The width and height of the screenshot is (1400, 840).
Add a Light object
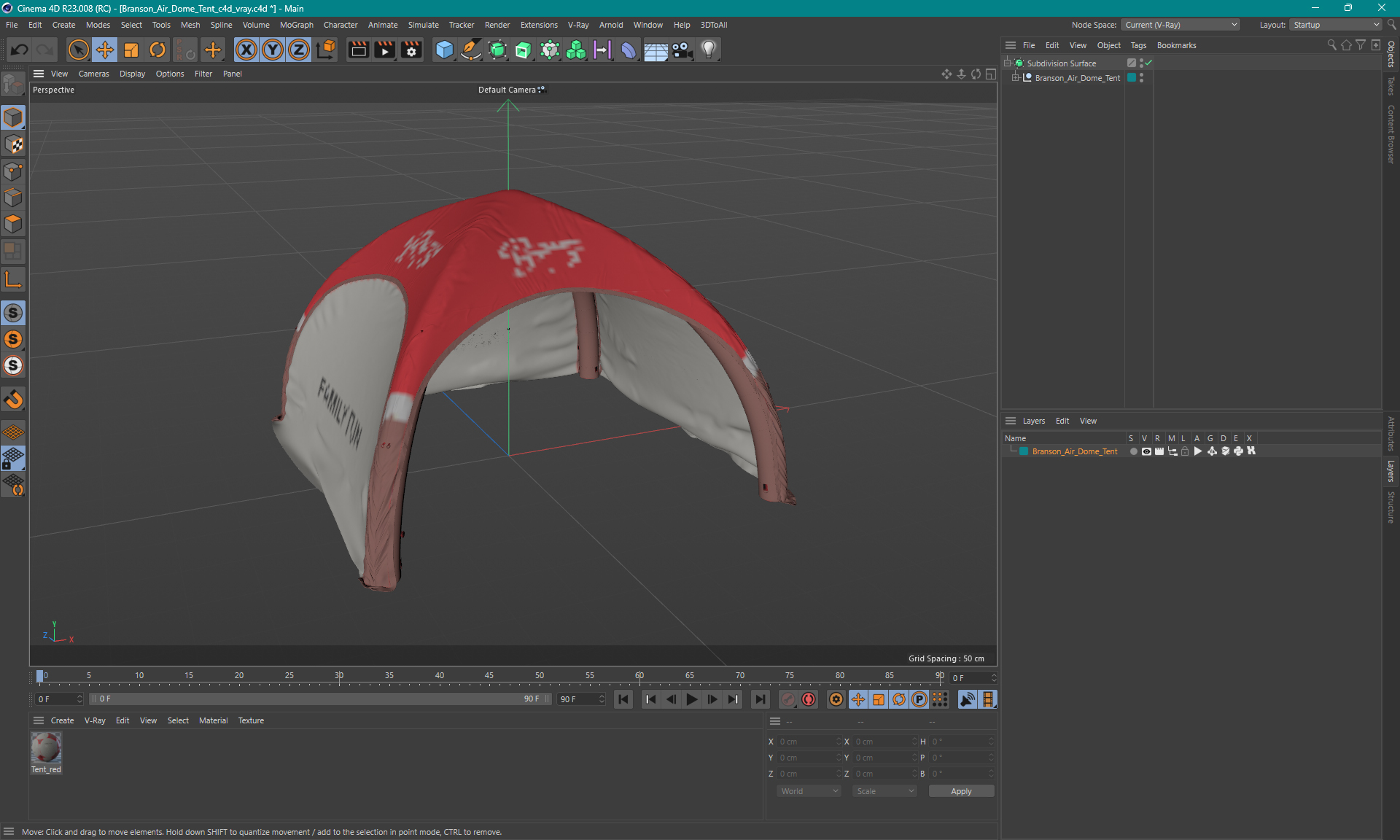coord(708,50)
